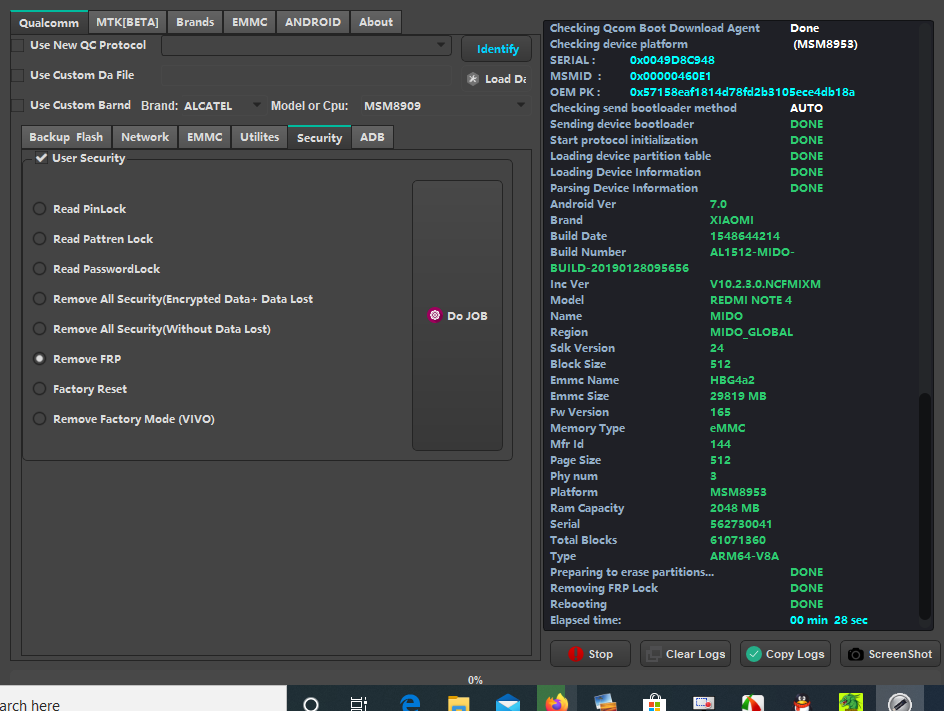Open Task View in taskbar

click(x=359, y=703)
